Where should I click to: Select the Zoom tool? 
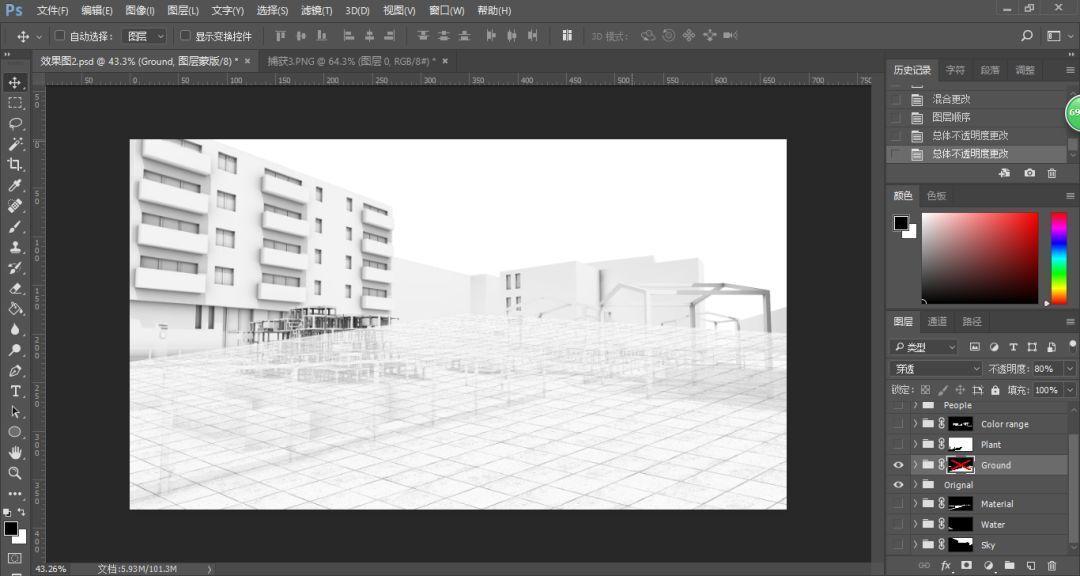(x=14, y=473)
